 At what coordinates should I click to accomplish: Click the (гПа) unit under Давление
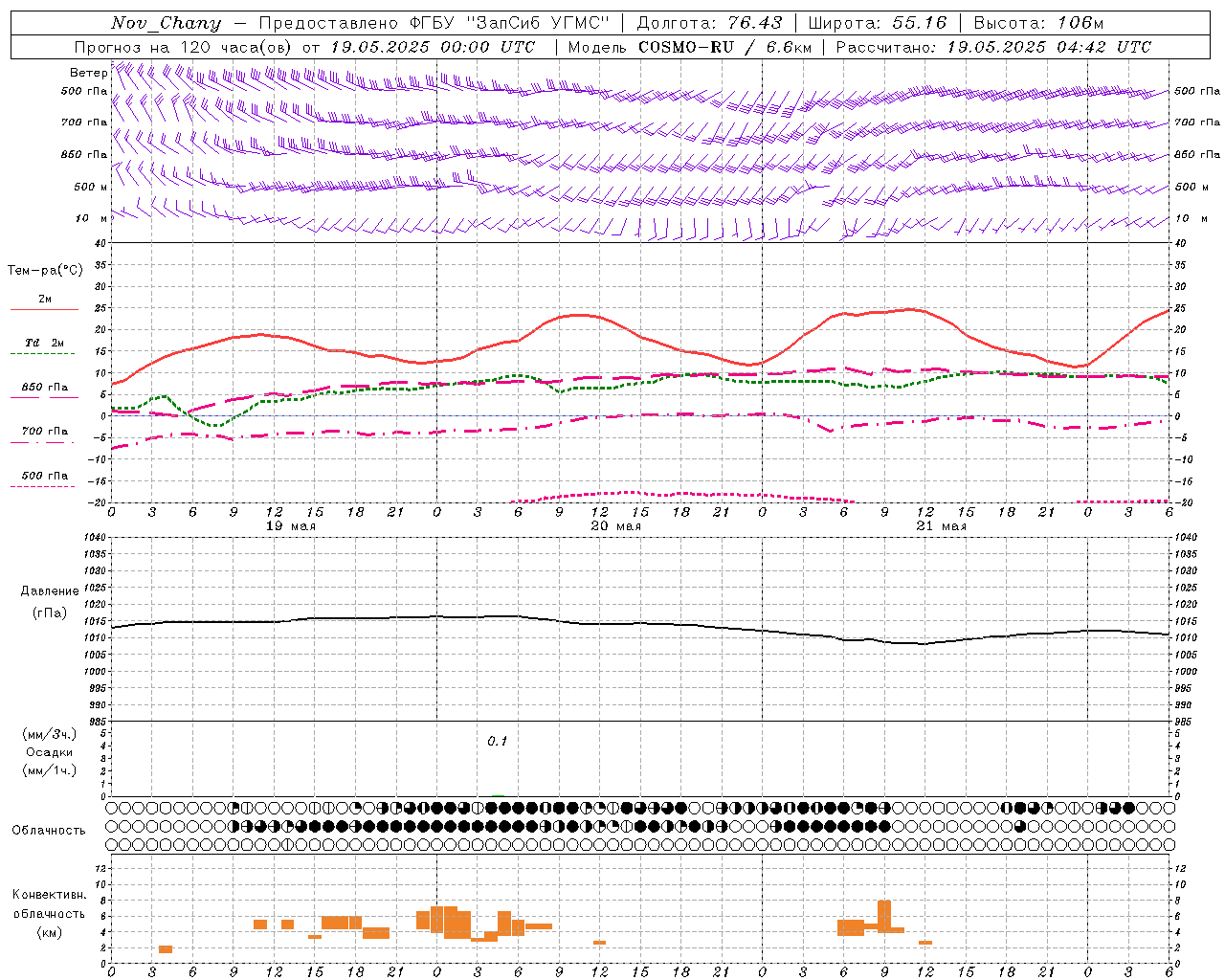(x=50, y=613)
